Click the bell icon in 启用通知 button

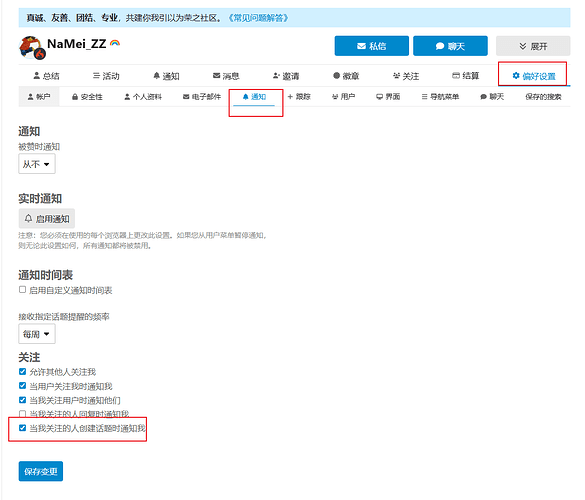(x=28, y=218)
